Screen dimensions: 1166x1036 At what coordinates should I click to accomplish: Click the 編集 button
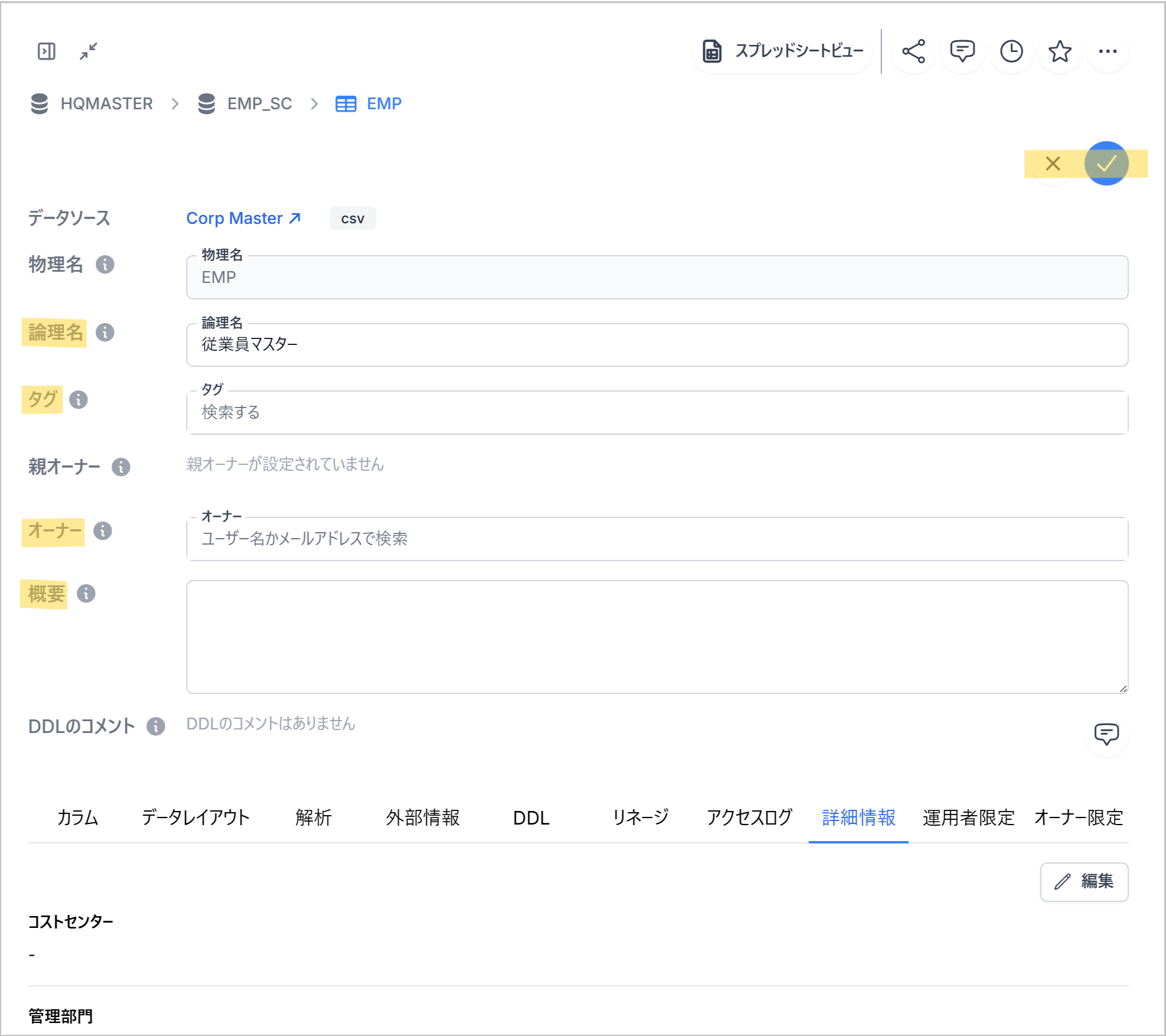click(x=1084, y=882)
